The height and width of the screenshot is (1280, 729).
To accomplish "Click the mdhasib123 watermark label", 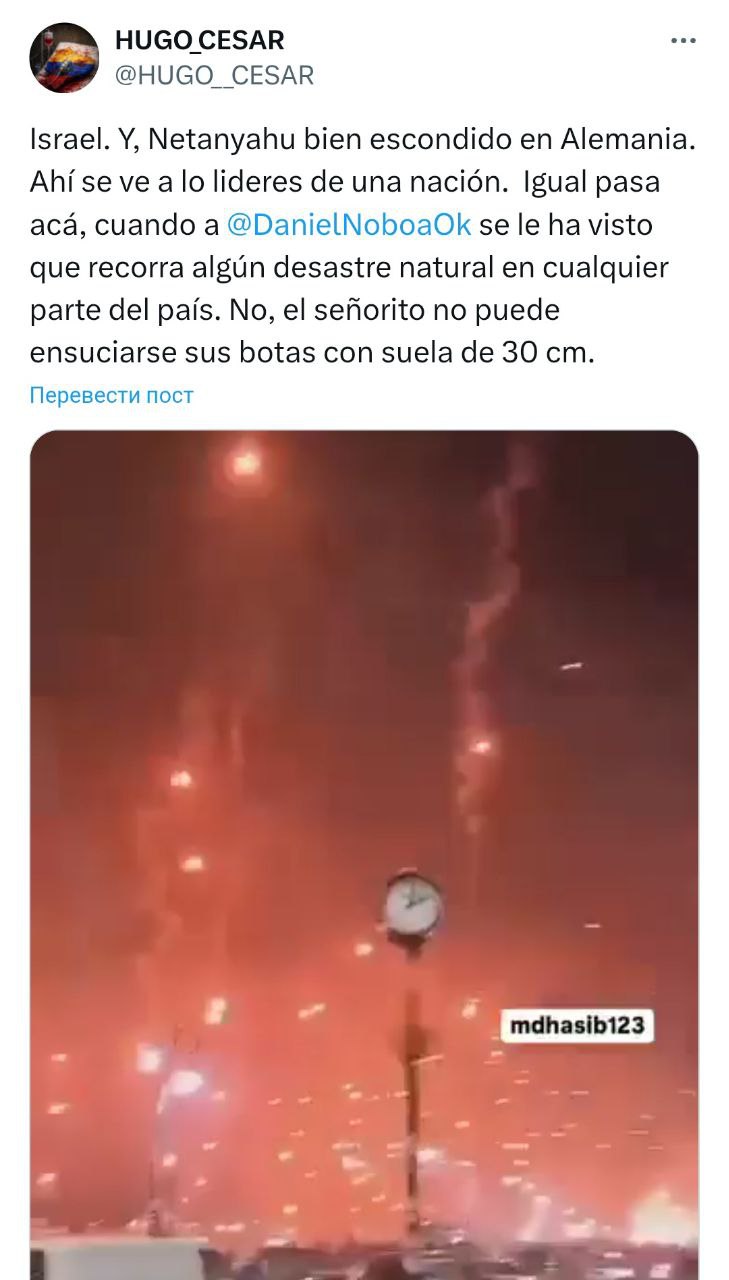I will pyautogui.click(x=578, y=1026).
